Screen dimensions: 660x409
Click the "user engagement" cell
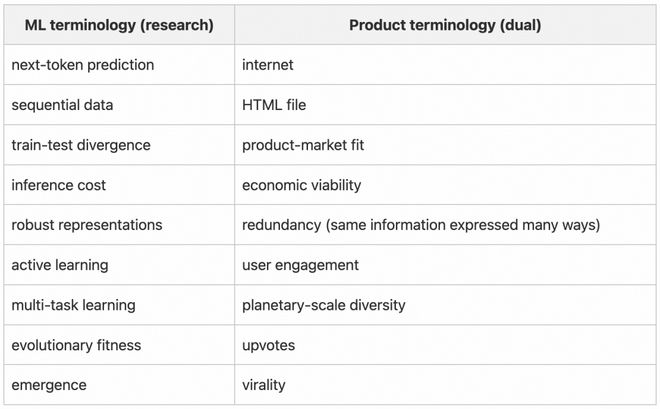pyautogui.click(x=300, y=265)
